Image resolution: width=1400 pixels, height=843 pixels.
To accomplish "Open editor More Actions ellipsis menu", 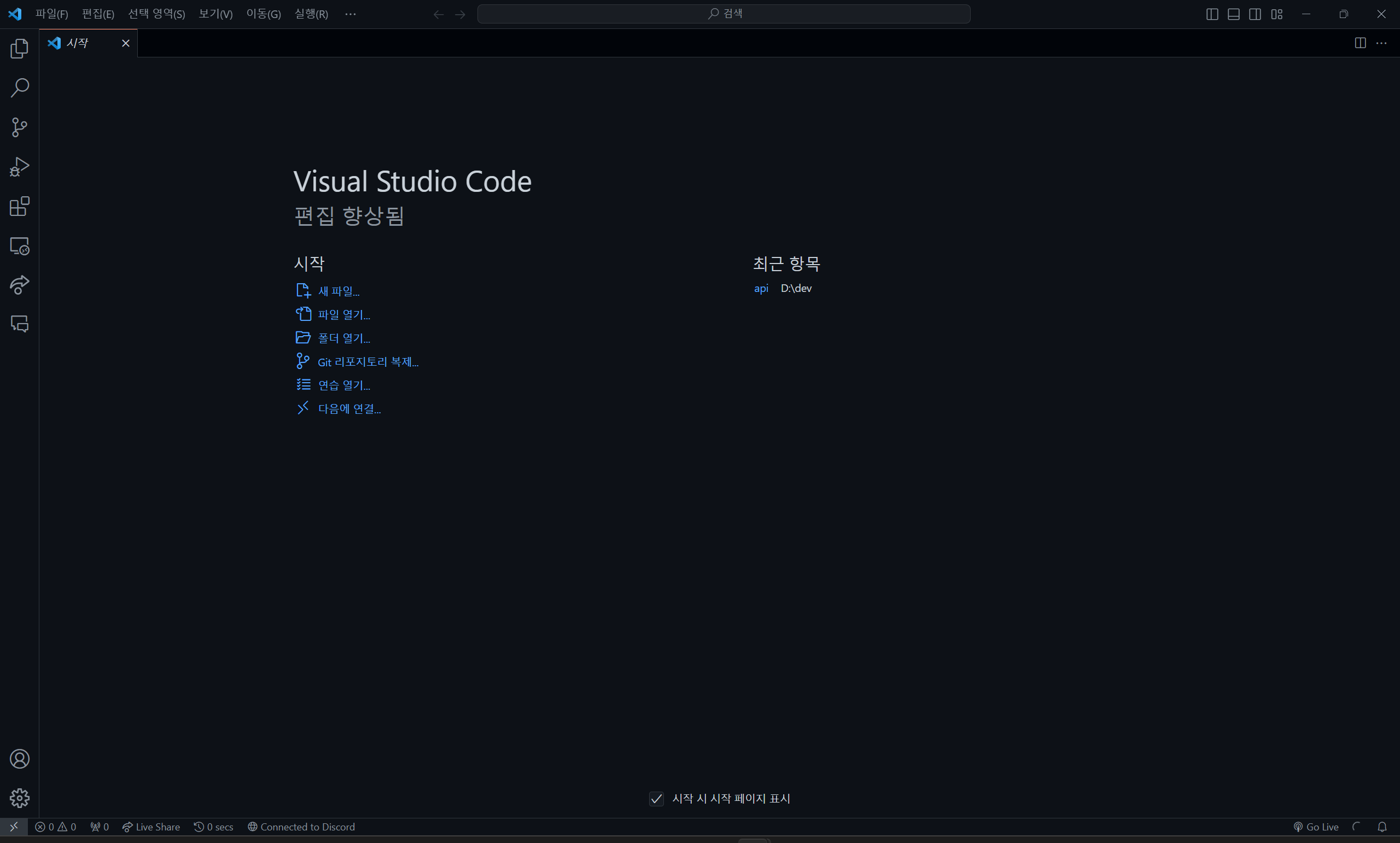I will click(x=1381, y=43).
